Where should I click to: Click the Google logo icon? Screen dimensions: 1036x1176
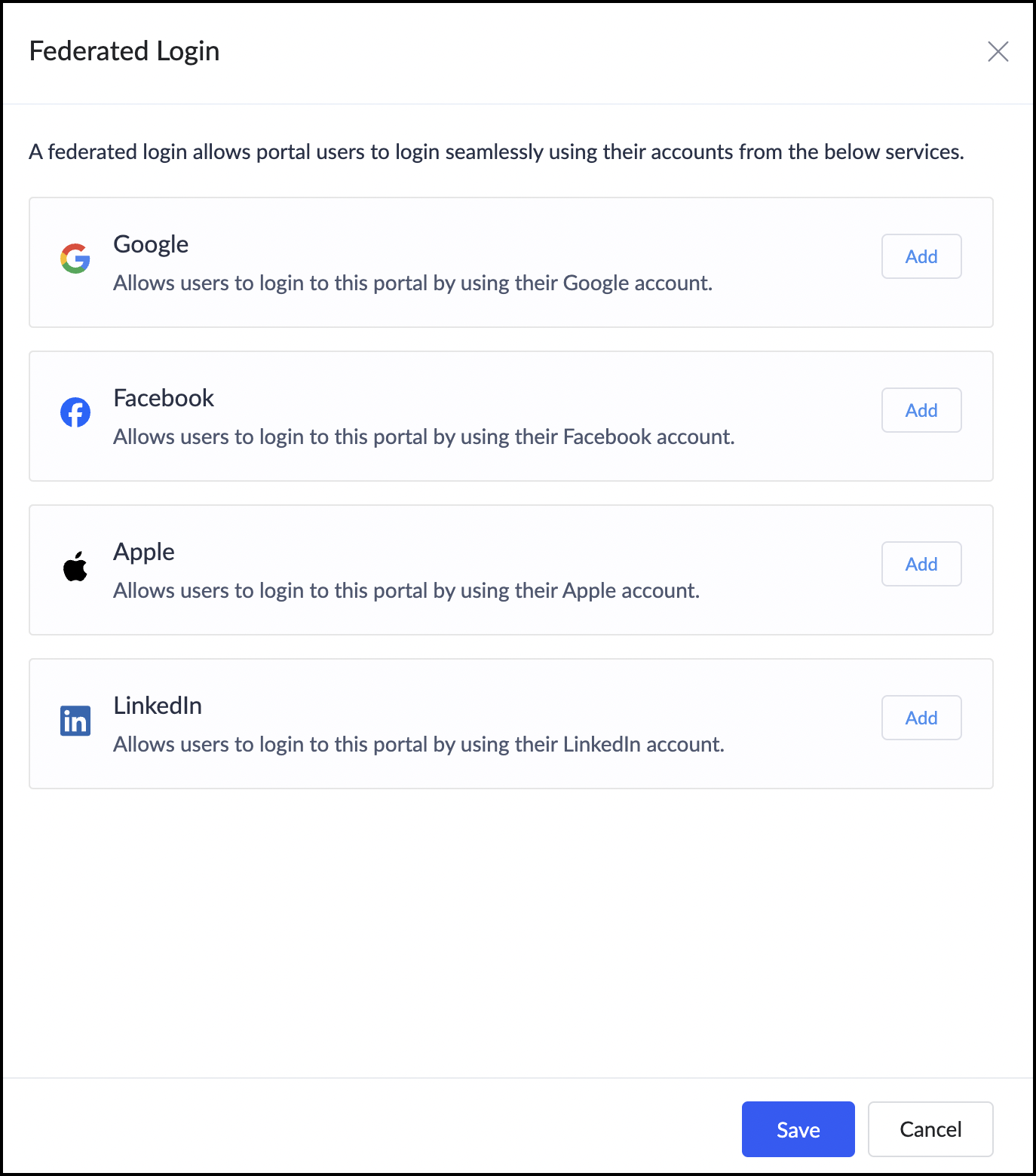click(x=75, y=259)
